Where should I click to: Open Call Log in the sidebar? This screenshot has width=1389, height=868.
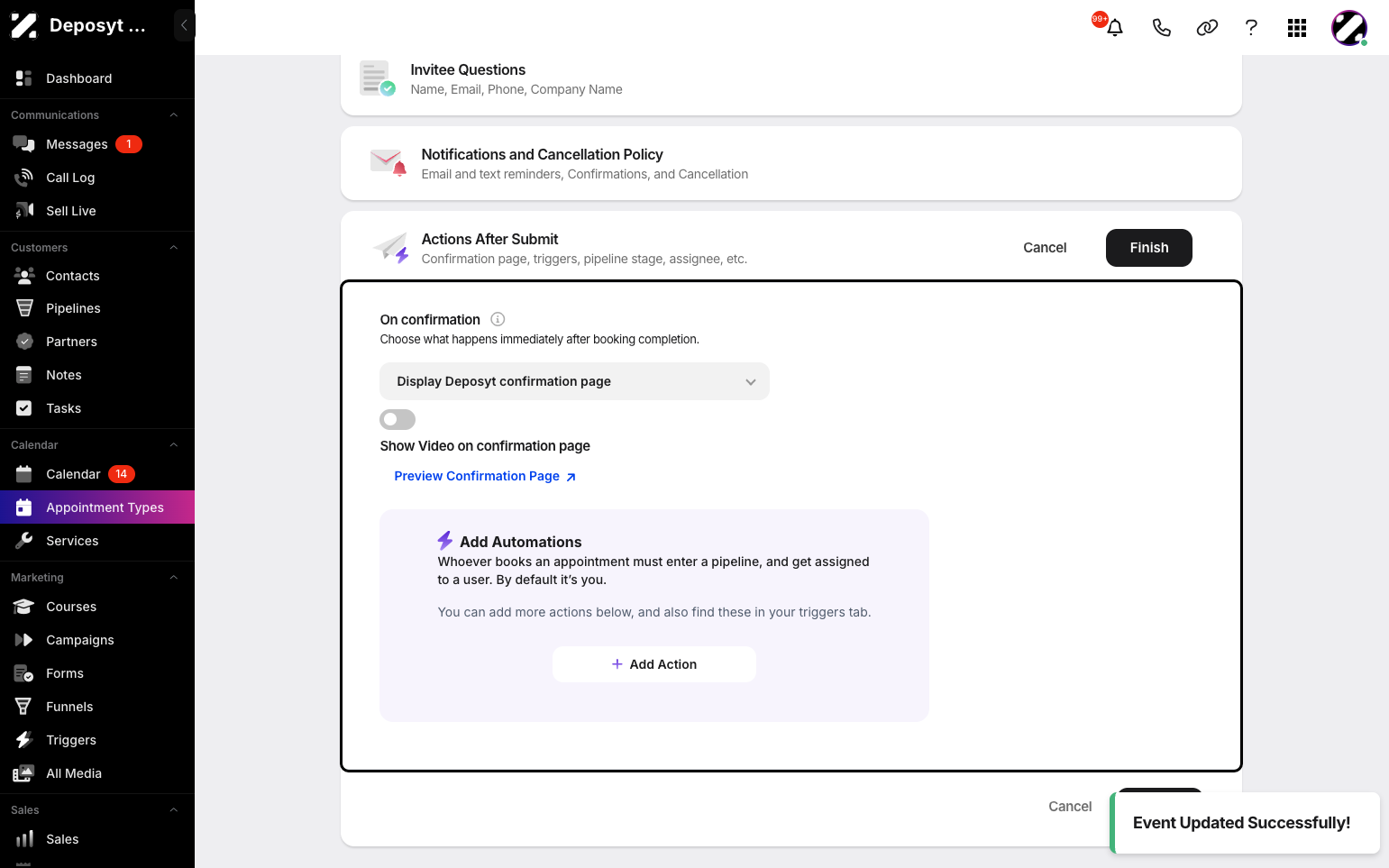click(x=97, y=178)
